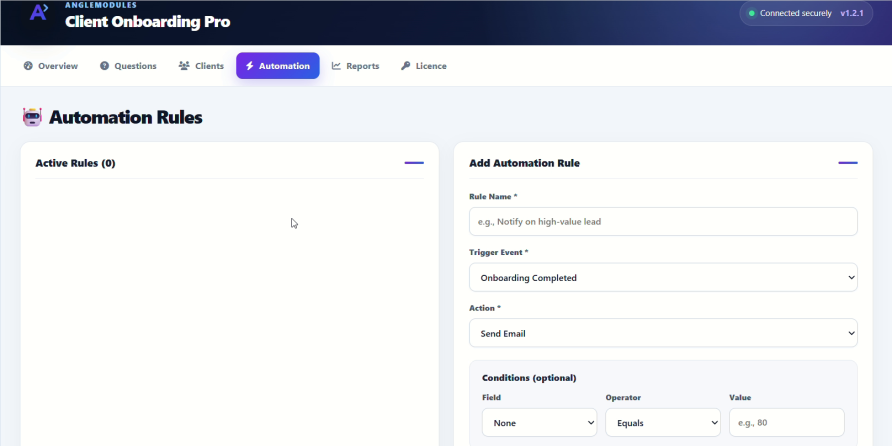Click the Client Onboarding Pro title
Viewport: 892px width, 446px height.
pos(148,22)
